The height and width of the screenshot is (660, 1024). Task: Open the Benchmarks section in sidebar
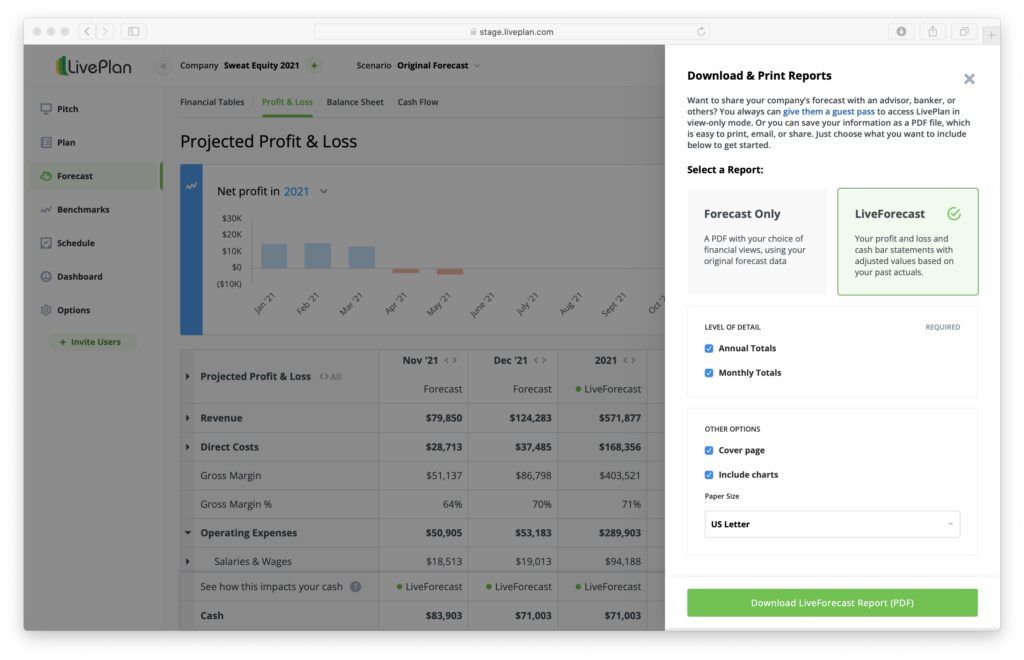82,210
